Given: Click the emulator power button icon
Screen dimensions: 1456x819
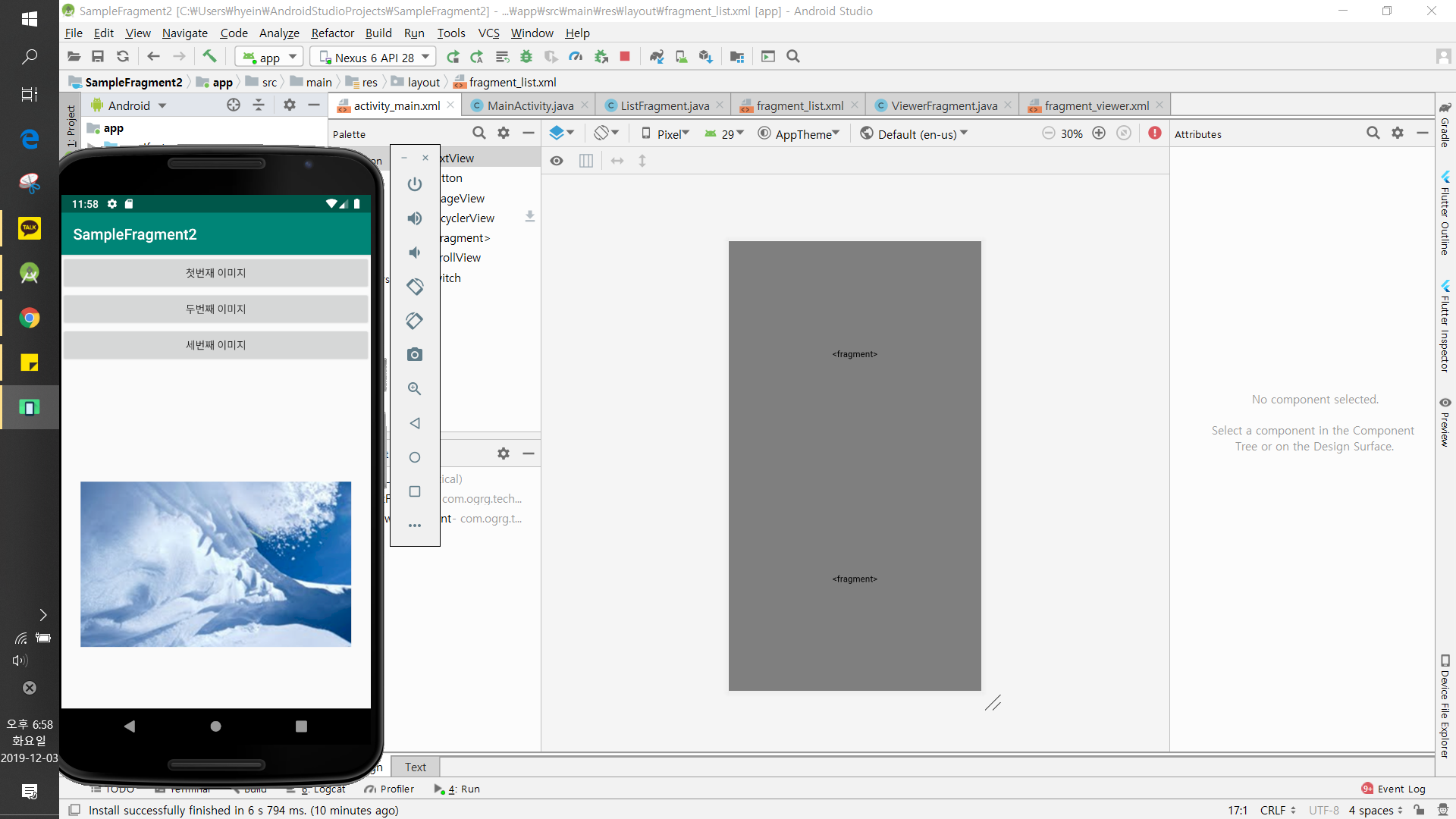Looking at the screenshot, I should pyautogui.click(x=414, y=184).
